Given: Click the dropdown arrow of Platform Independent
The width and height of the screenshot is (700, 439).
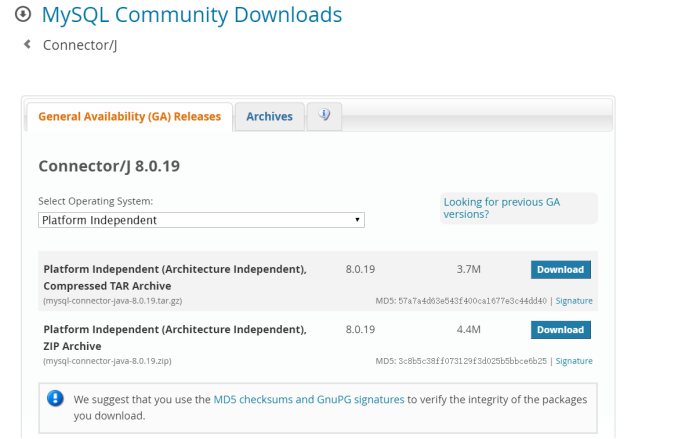Looking at the screenshot, I should (x=357, y=220).
